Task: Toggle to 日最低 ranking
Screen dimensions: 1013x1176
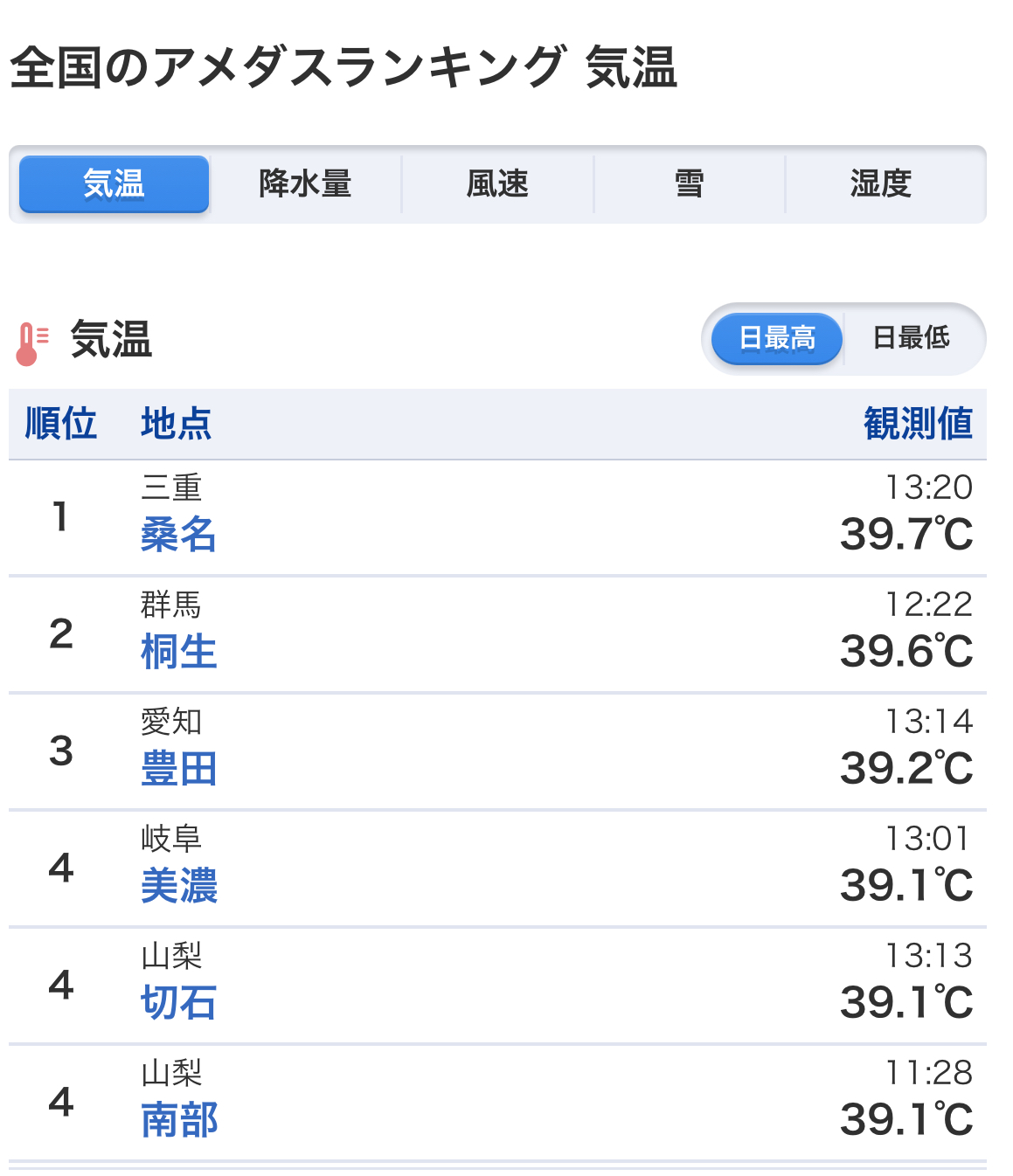Action: click(911, 338)
